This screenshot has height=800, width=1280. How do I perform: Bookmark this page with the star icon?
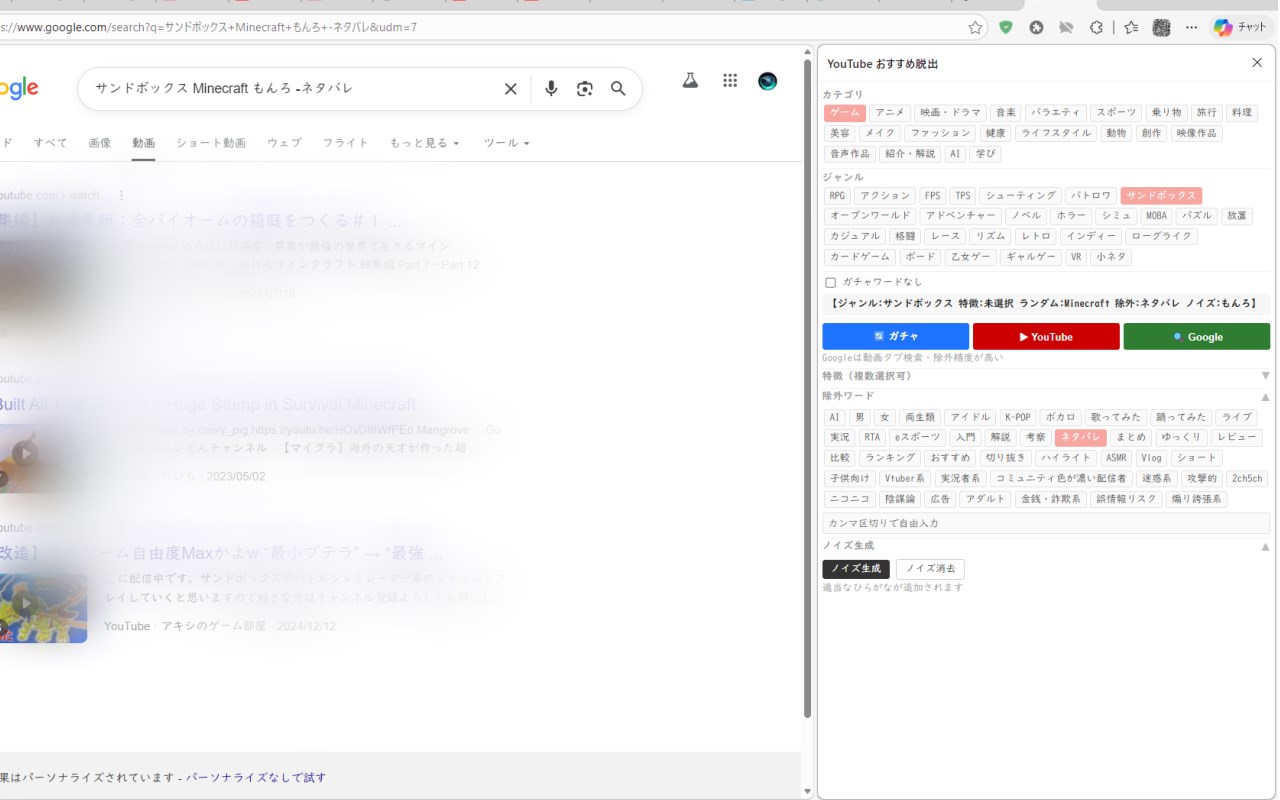click(x=975, y=28)
